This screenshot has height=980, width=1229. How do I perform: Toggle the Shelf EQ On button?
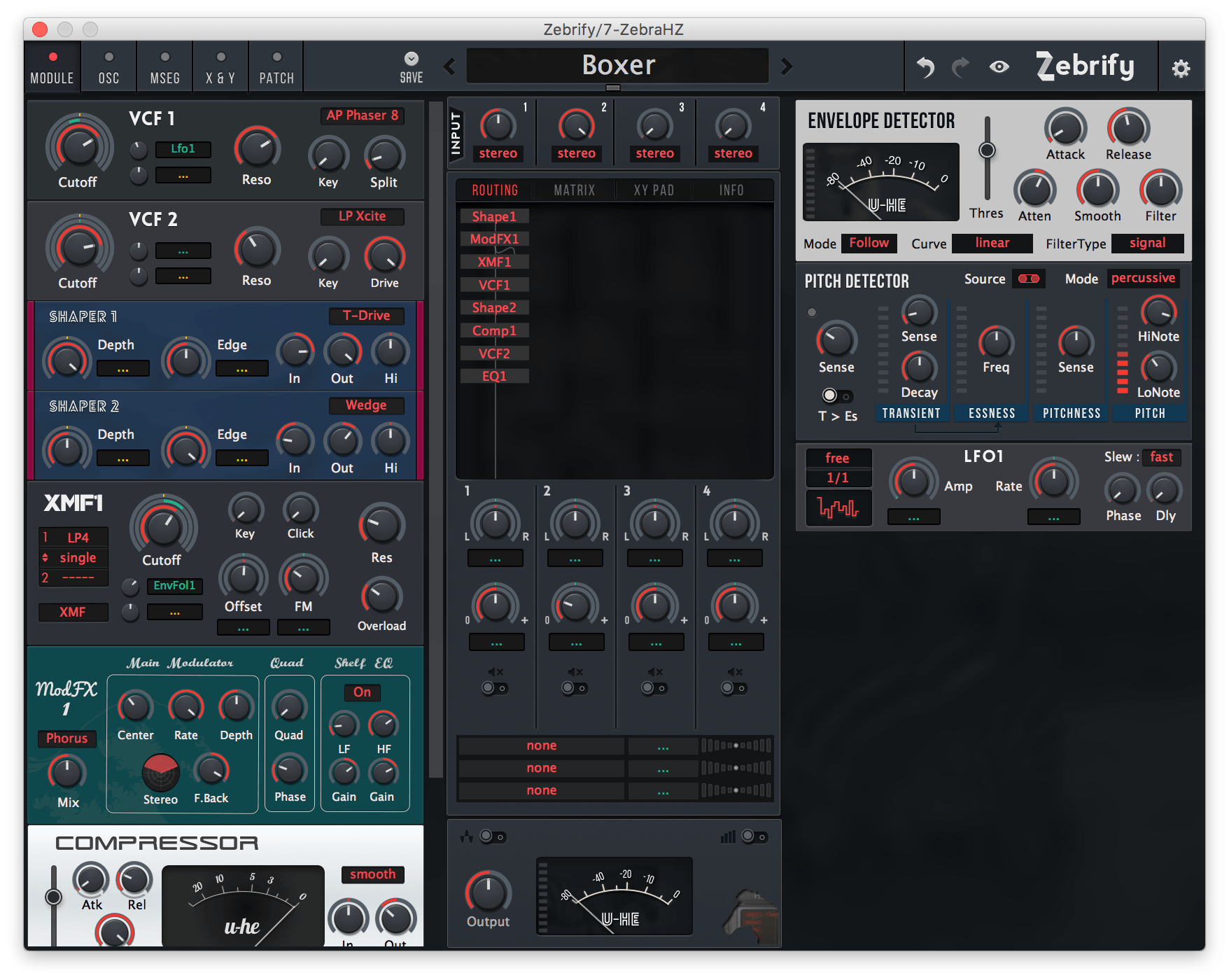pyautogui.click(x=362, y=692)
